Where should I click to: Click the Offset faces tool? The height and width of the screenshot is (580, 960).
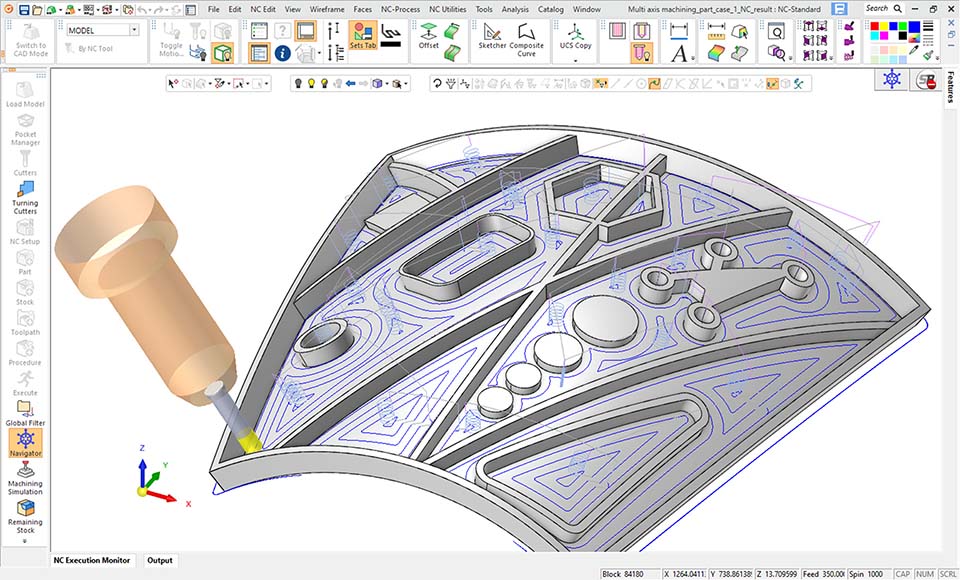429,35
